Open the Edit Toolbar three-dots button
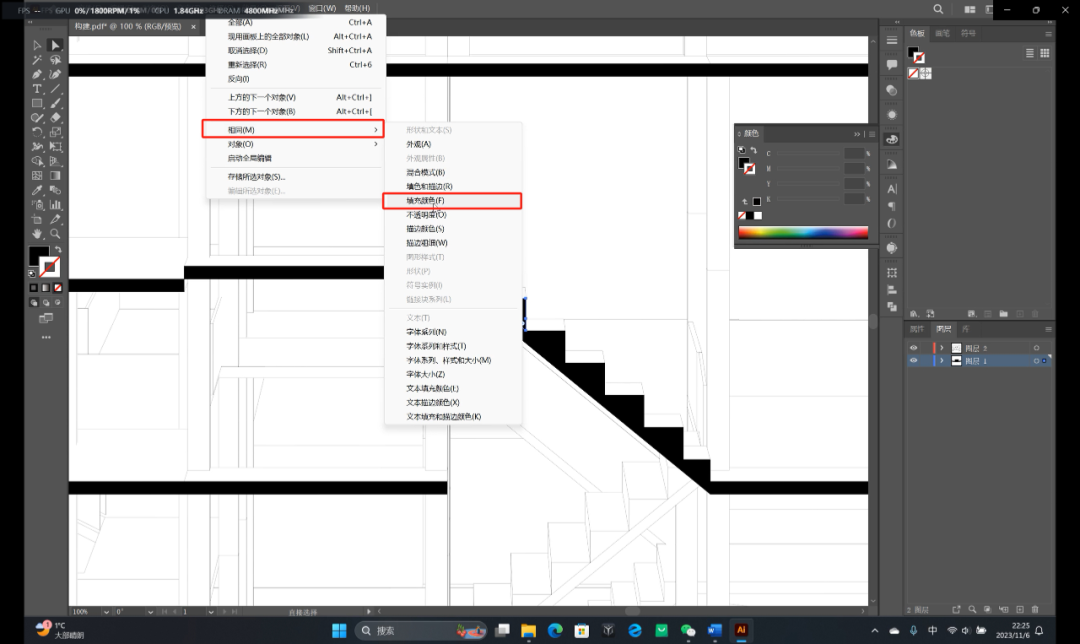The image size is (1080, 644). click(x=46, y=337)
